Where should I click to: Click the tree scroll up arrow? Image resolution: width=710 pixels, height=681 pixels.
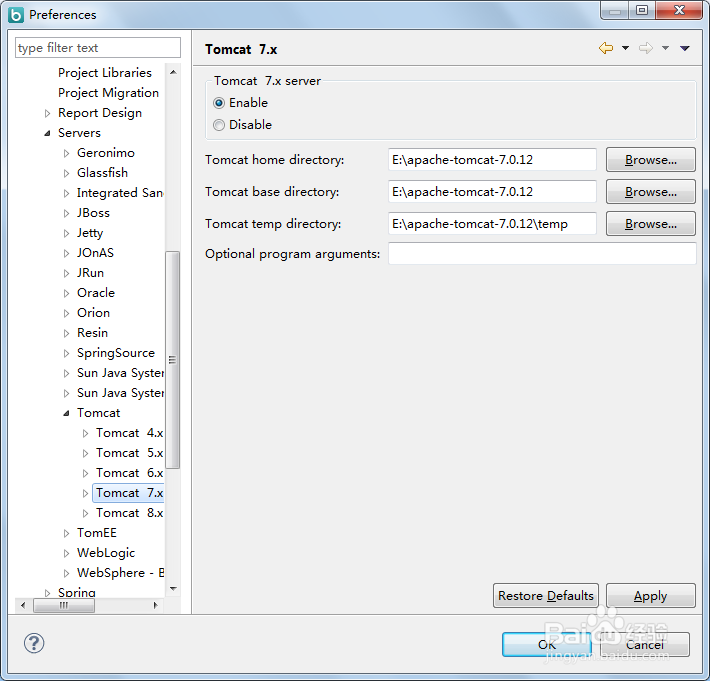[173, 72]
